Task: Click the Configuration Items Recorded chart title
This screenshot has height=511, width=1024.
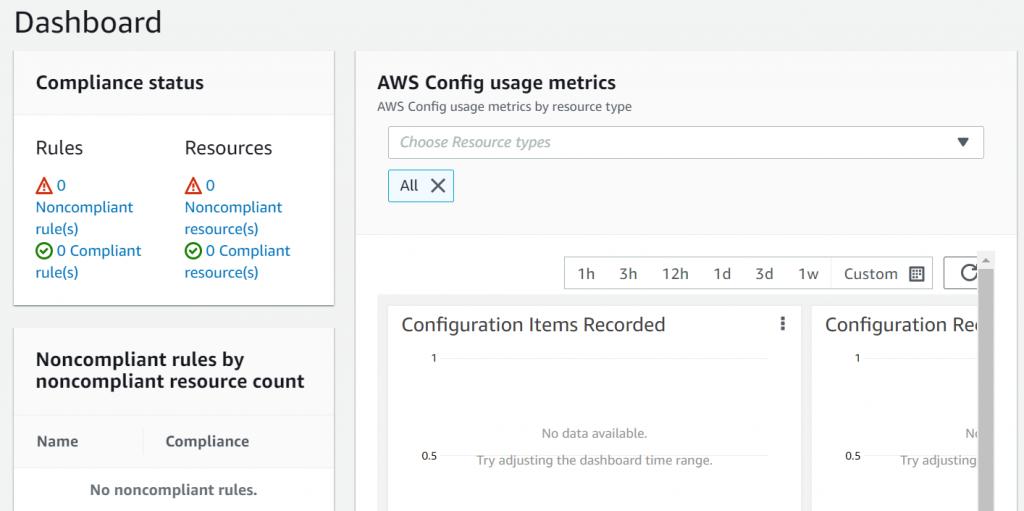Action: pos(533,324)
